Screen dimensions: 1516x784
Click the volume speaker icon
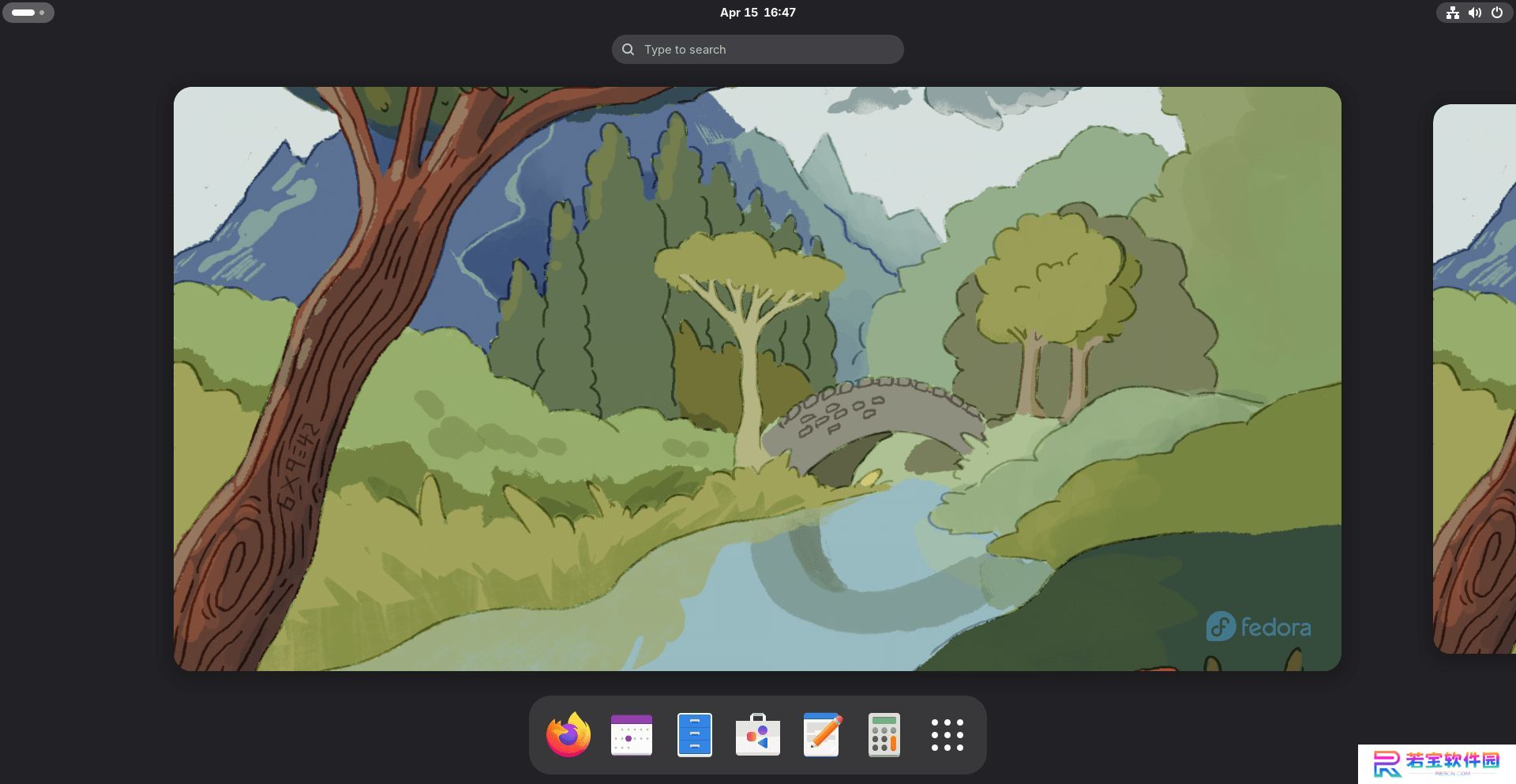pos(1475,13)
